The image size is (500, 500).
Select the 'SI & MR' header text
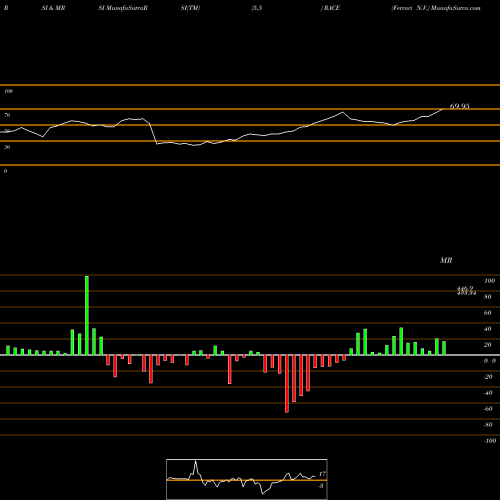click(x=53, y=8)
